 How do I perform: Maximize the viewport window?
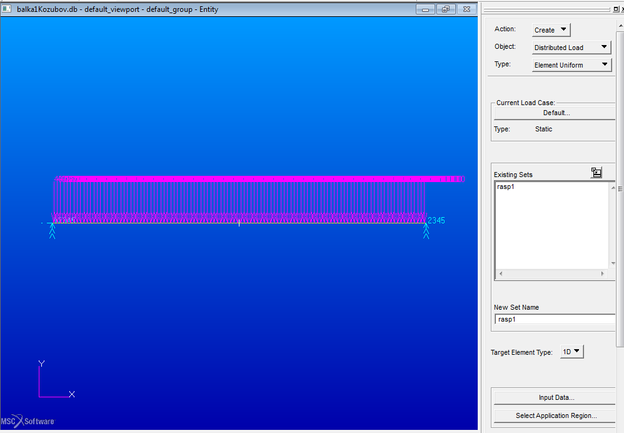click(444, 8)
